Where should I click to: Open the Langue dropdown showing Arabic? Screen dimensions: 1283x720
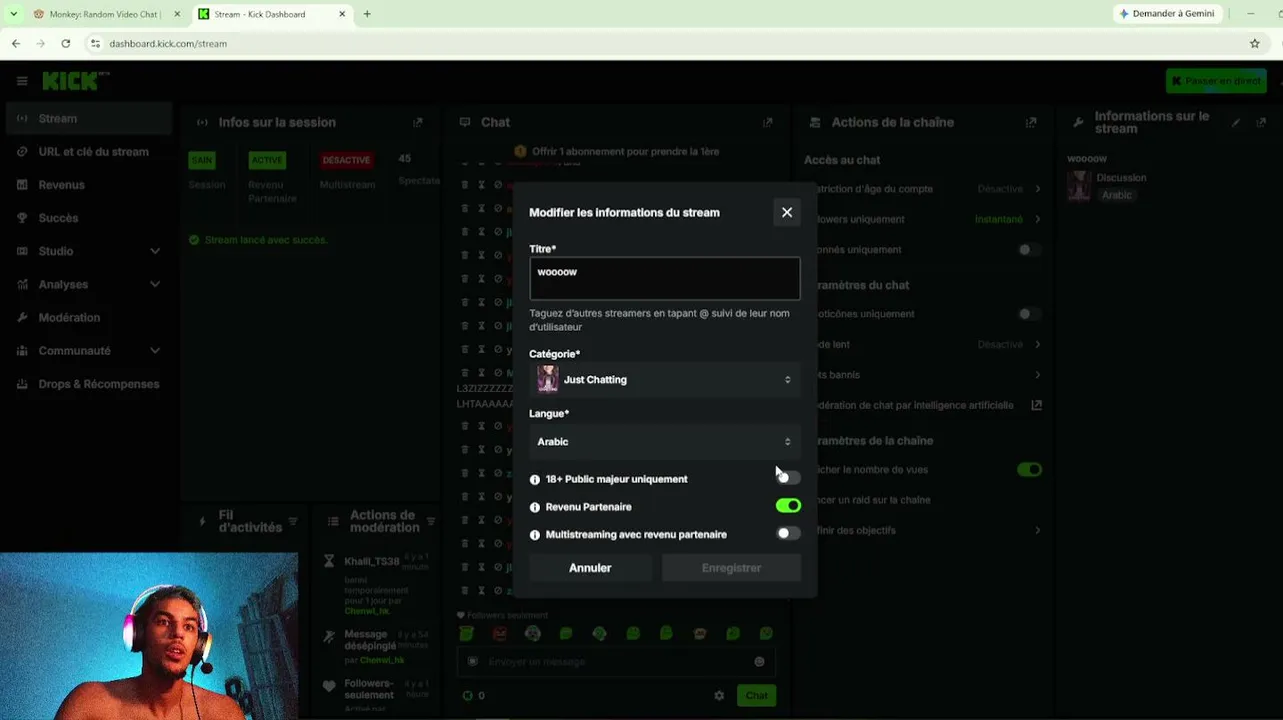(665, 441)
